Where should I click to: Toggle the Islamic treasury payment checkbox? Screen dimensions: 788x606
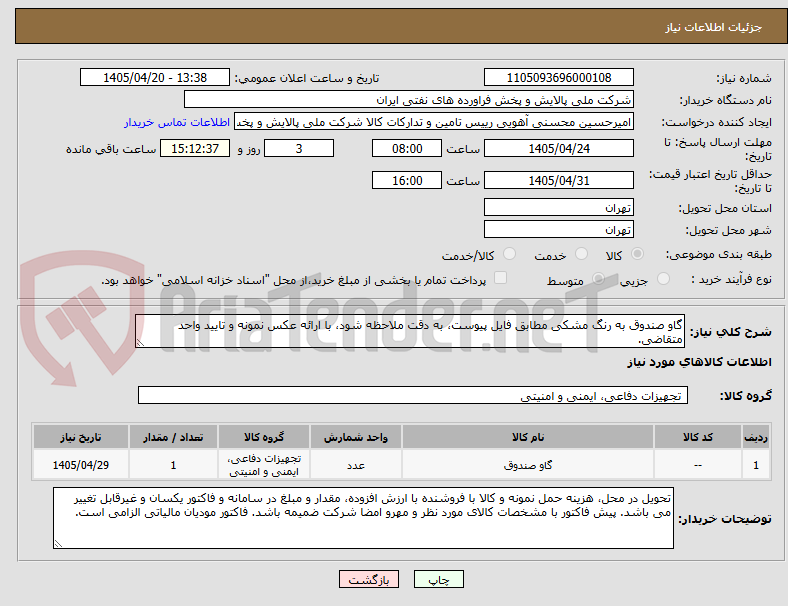click(500, 278)
